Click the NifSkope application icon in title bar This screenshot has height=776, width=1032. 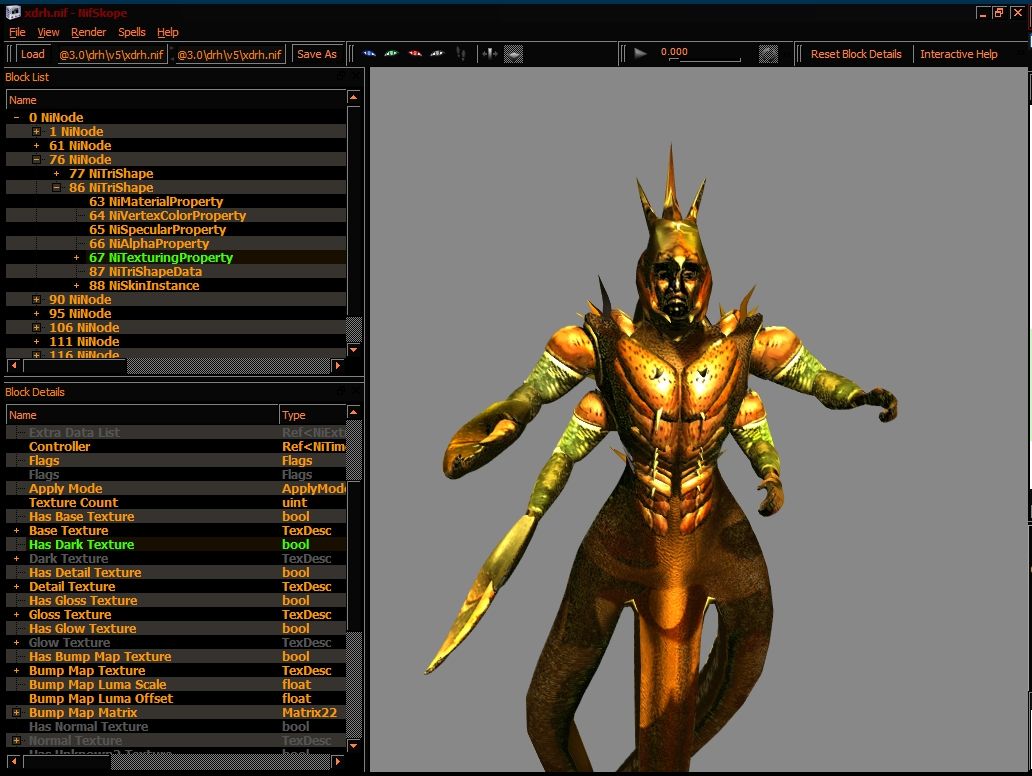[13, 13]
